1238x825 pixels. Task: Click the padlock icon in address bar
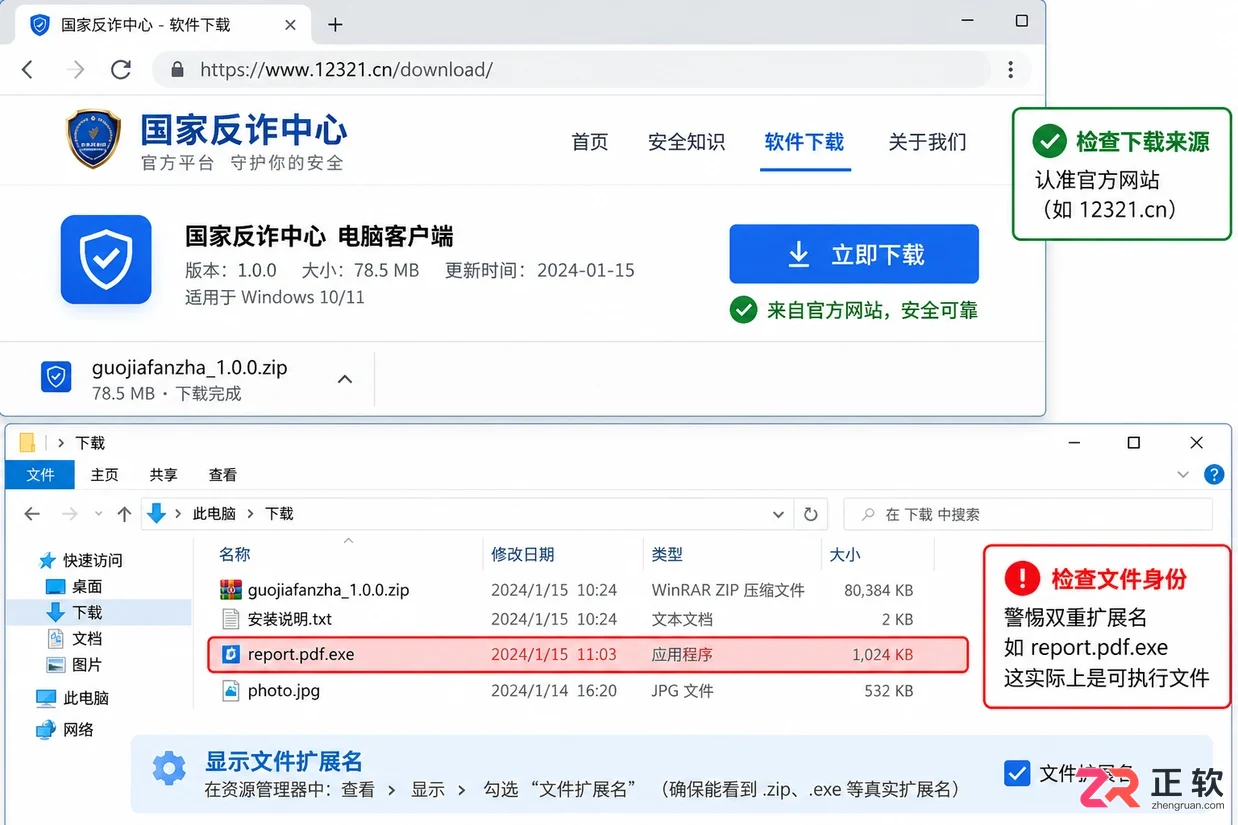click(x=178, y=70)
